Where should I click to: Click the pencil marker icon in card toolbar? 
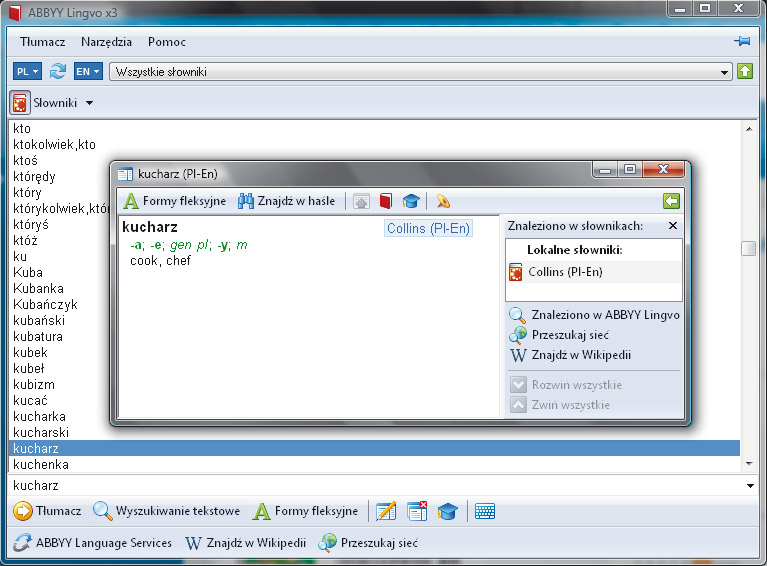[442, 201]
